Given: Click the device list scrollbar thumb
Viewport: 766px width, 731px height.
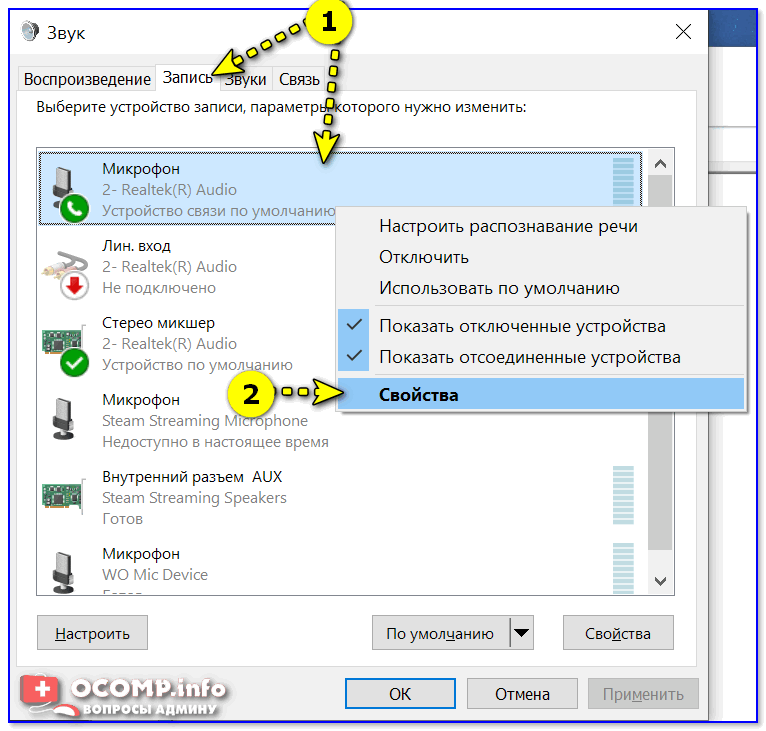Looking at the screenshot, I should pyautogui.click(x=660, y=362).
